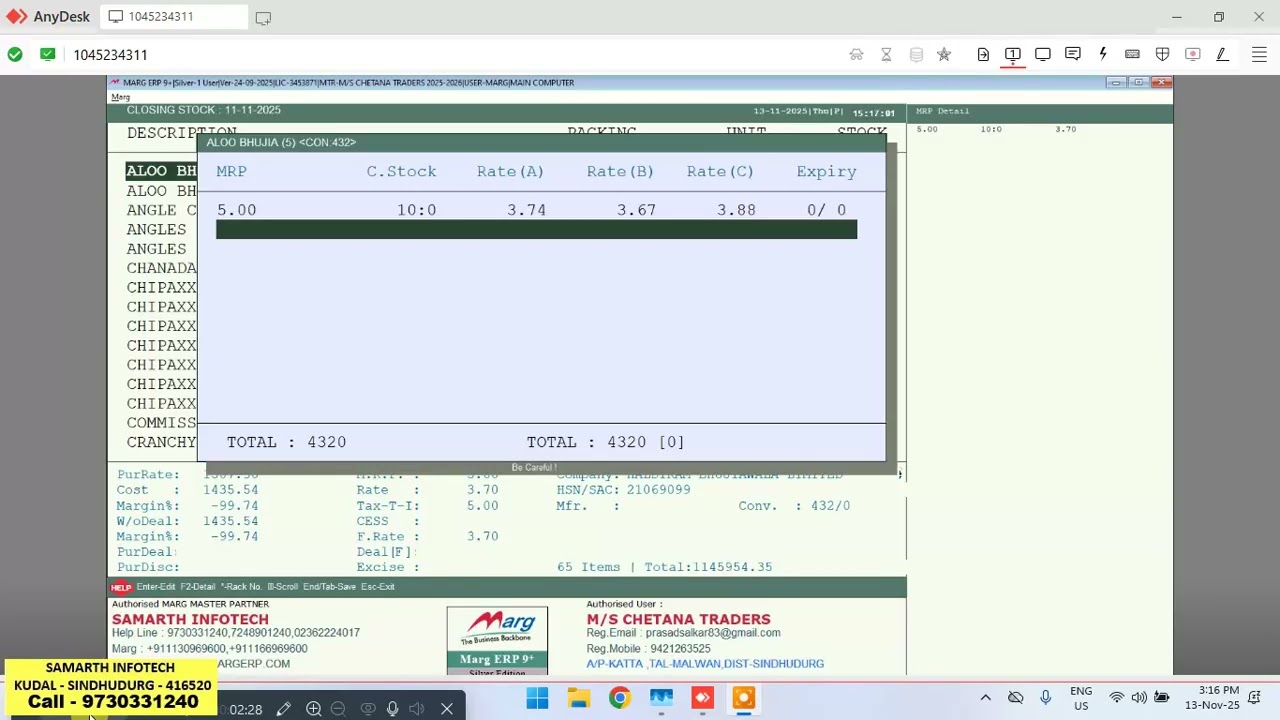Screen dimensions: 1280x720
Task: Open Google Chrome from taskbar
Action: click(x=620, y=698)
